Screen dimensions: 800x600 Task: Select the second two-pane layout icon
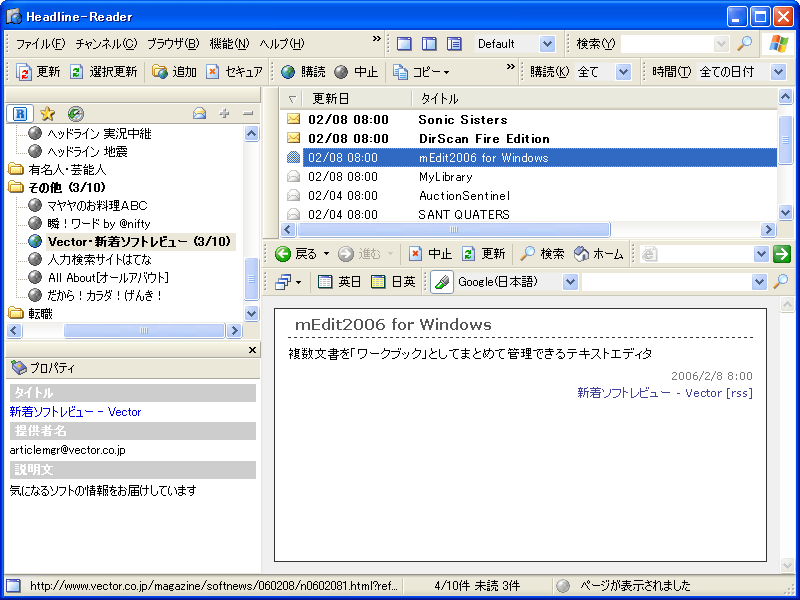429,44
